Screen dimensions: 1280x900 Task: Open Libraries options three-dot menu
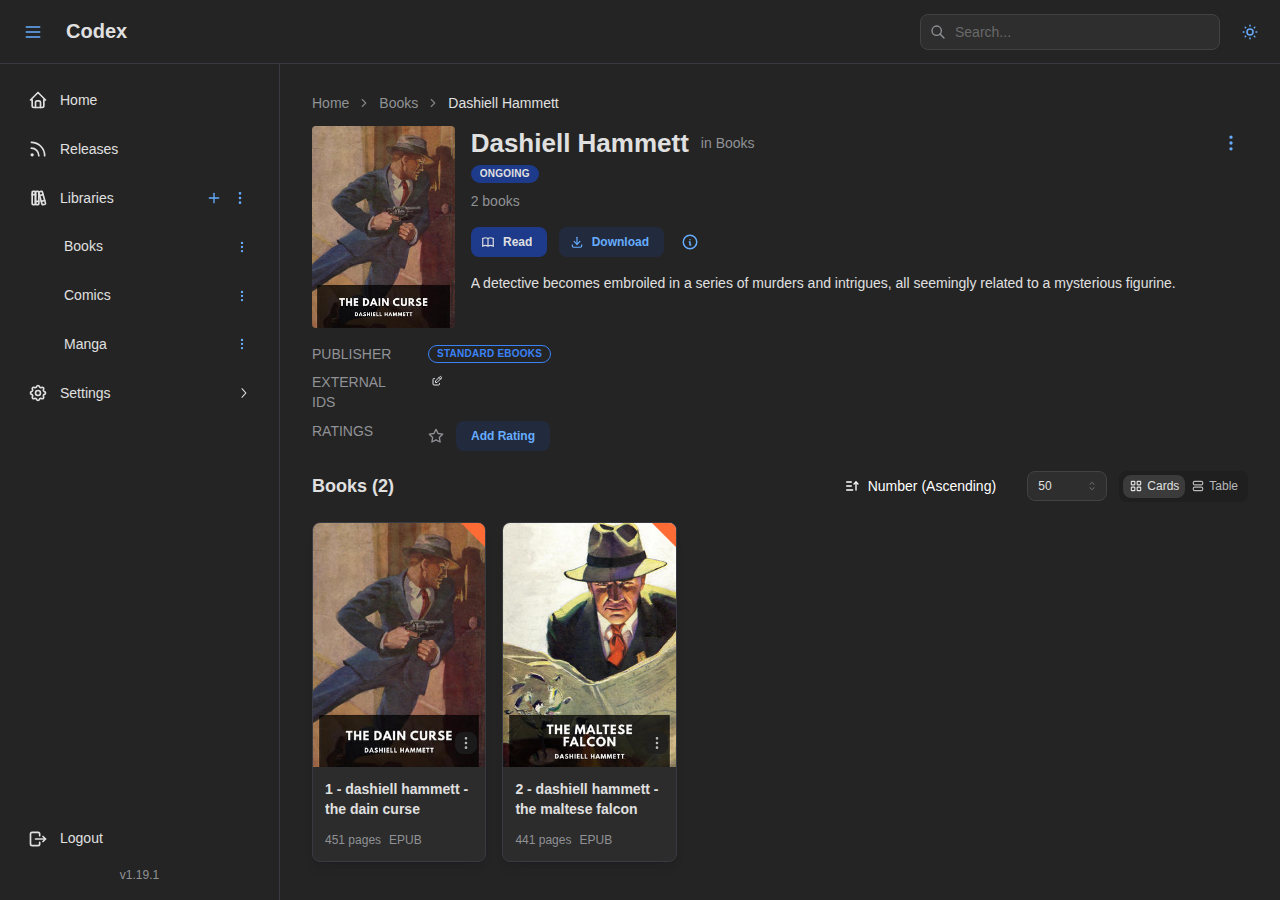click(x=240, y=198)
